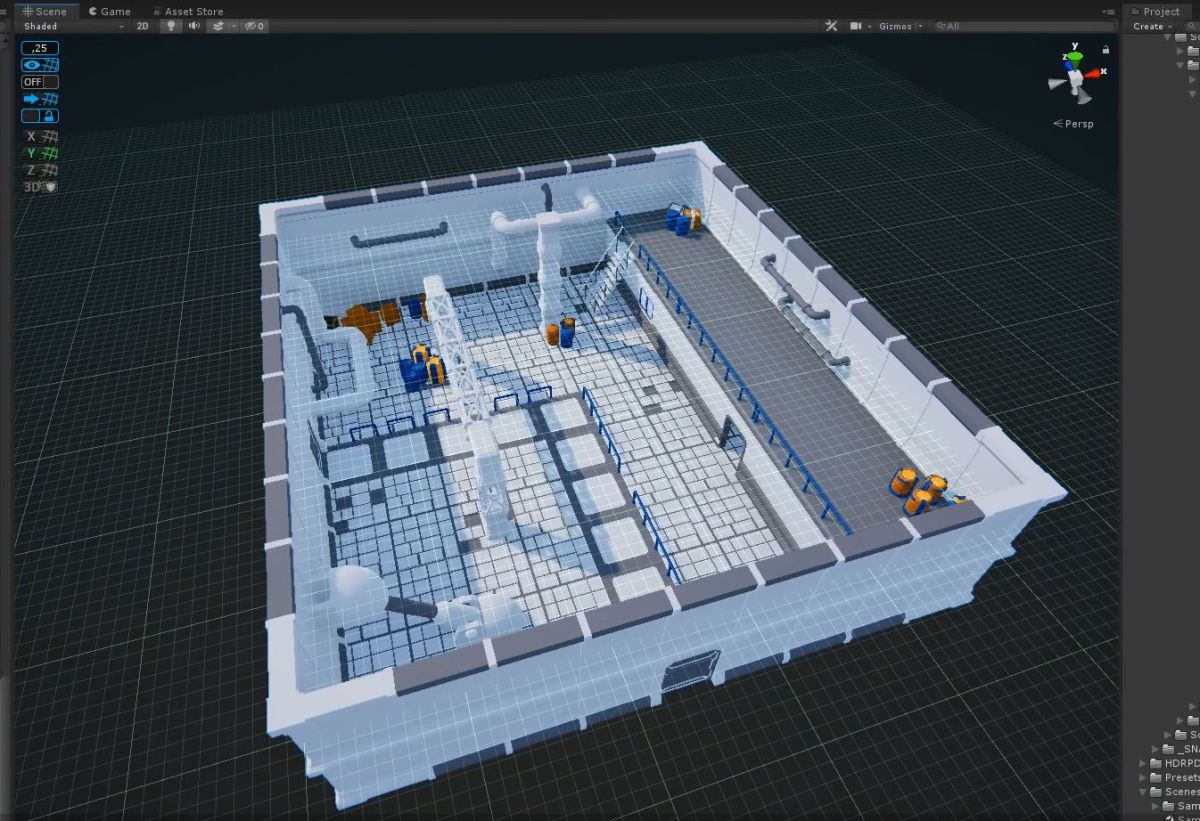Select the HDRPD folder in Project

pyautogui.click(x=1175, y=763)
